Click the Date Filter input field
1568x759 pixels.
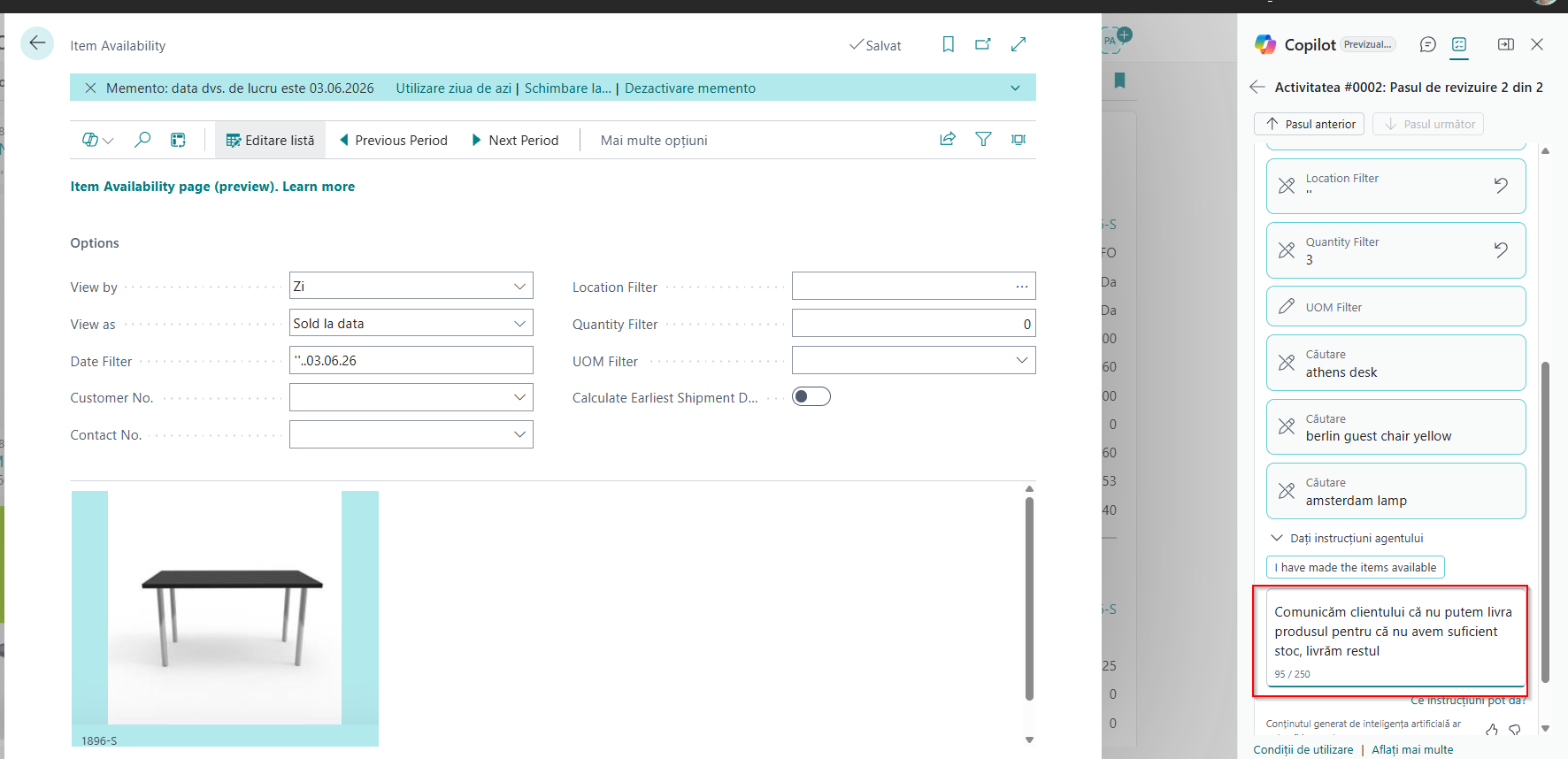pos(411,361)
